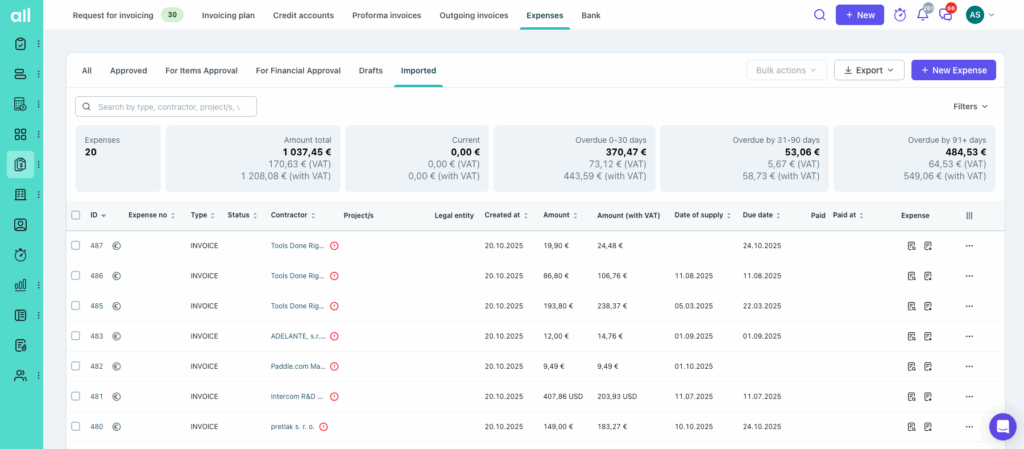
Task: Tick the checkbox for expense 486
Action: pos(75,276)
